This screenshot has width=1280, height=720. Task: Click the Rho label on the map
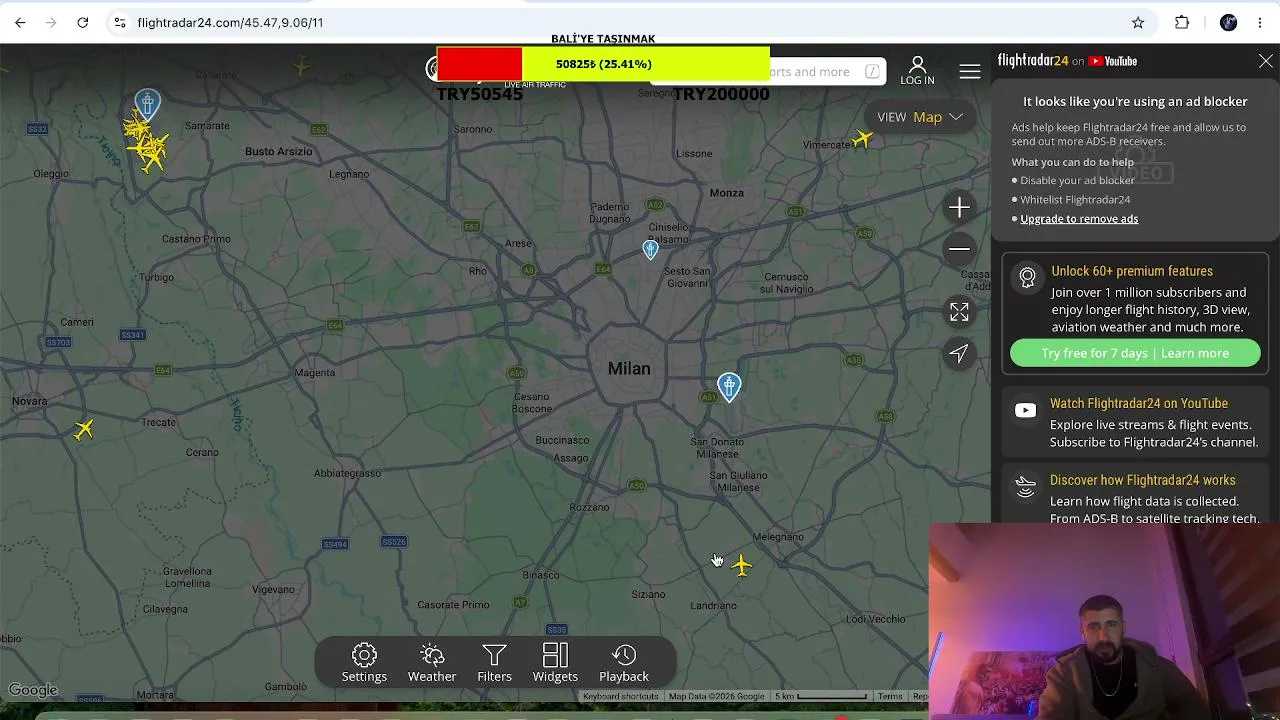tap(478, 271)
